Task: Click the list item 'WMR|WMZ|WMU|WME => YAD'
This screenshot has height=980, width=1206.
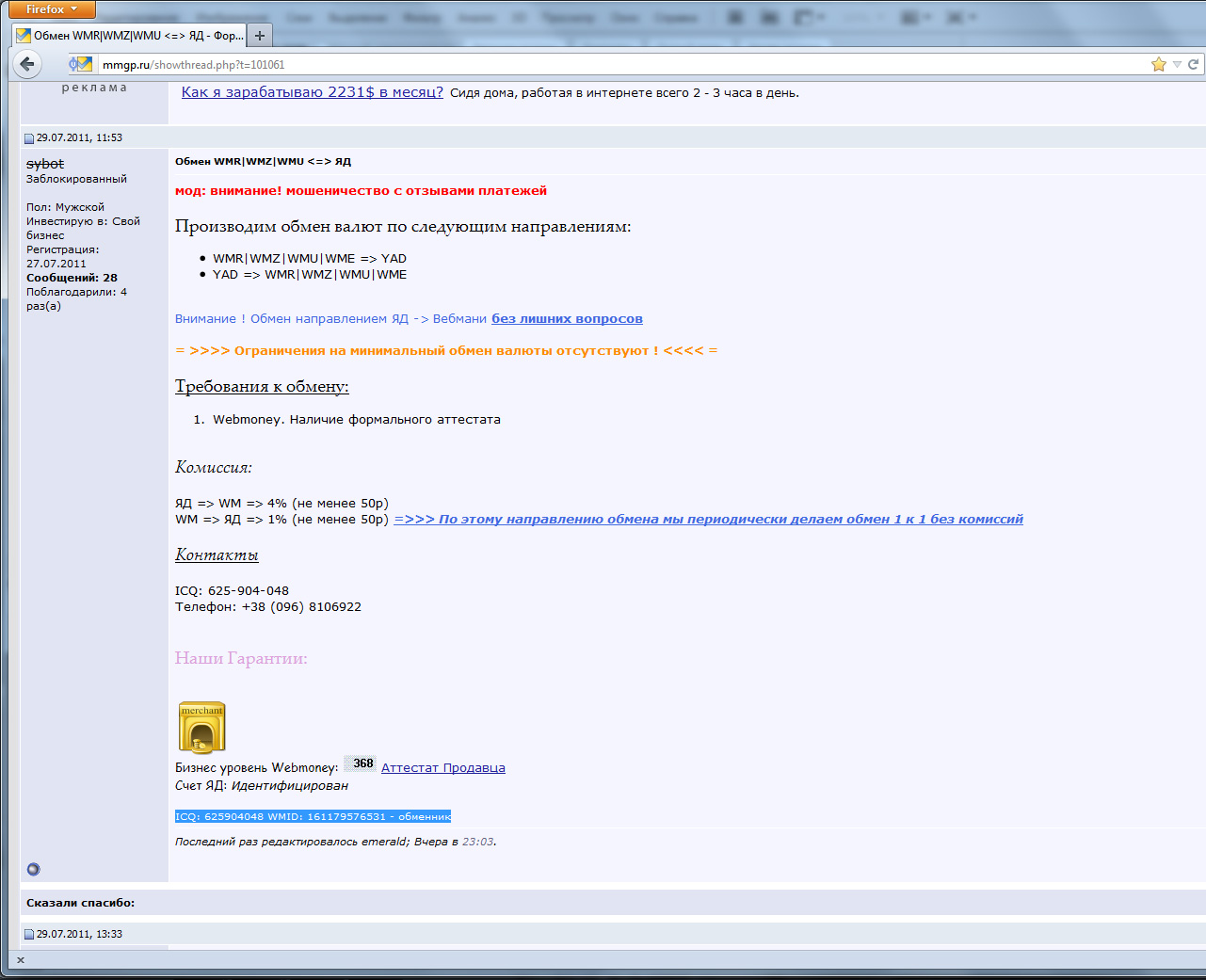Action: [310, 259]
